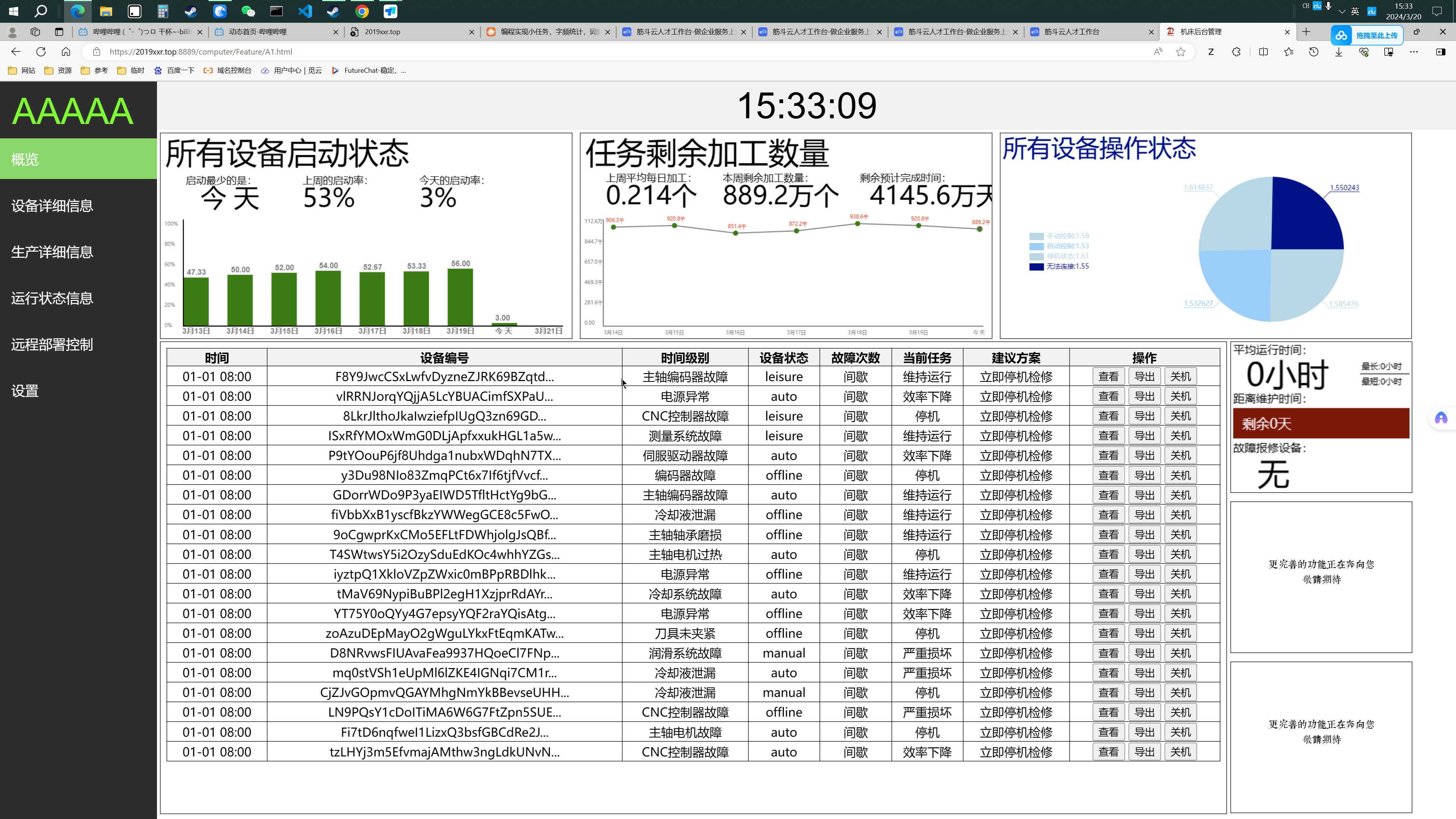This screenshot has width=1456, height=819.
Task: Open File Explorer from taskbar
Action: pyautogui.click(x=106, y=11)
